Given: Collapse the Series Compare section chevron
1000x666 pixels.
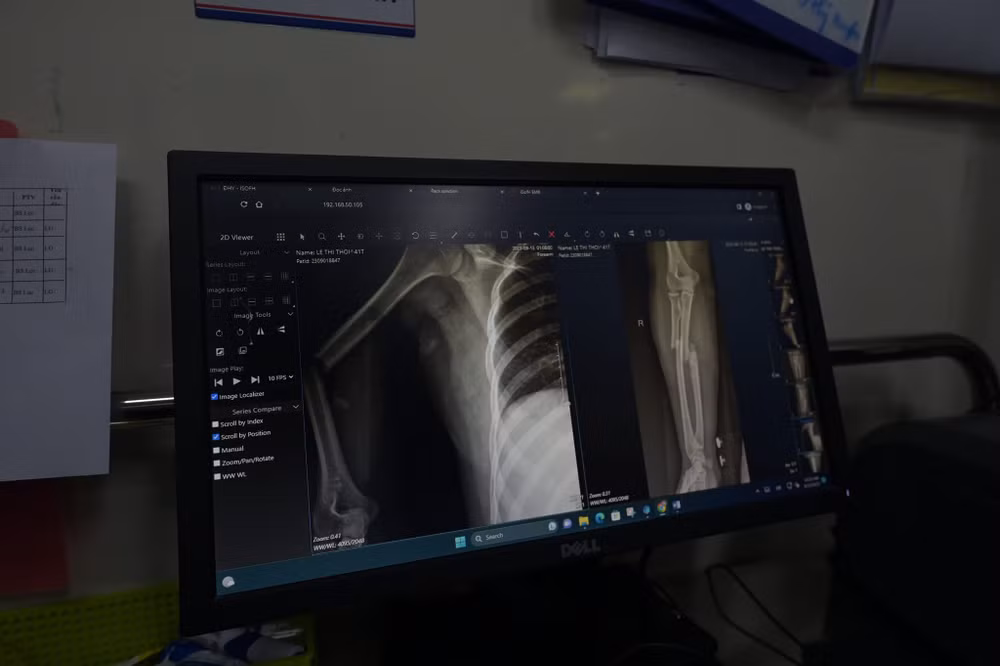Looking at the screenshot, I should pyautogui.click(x=295, y=406).
